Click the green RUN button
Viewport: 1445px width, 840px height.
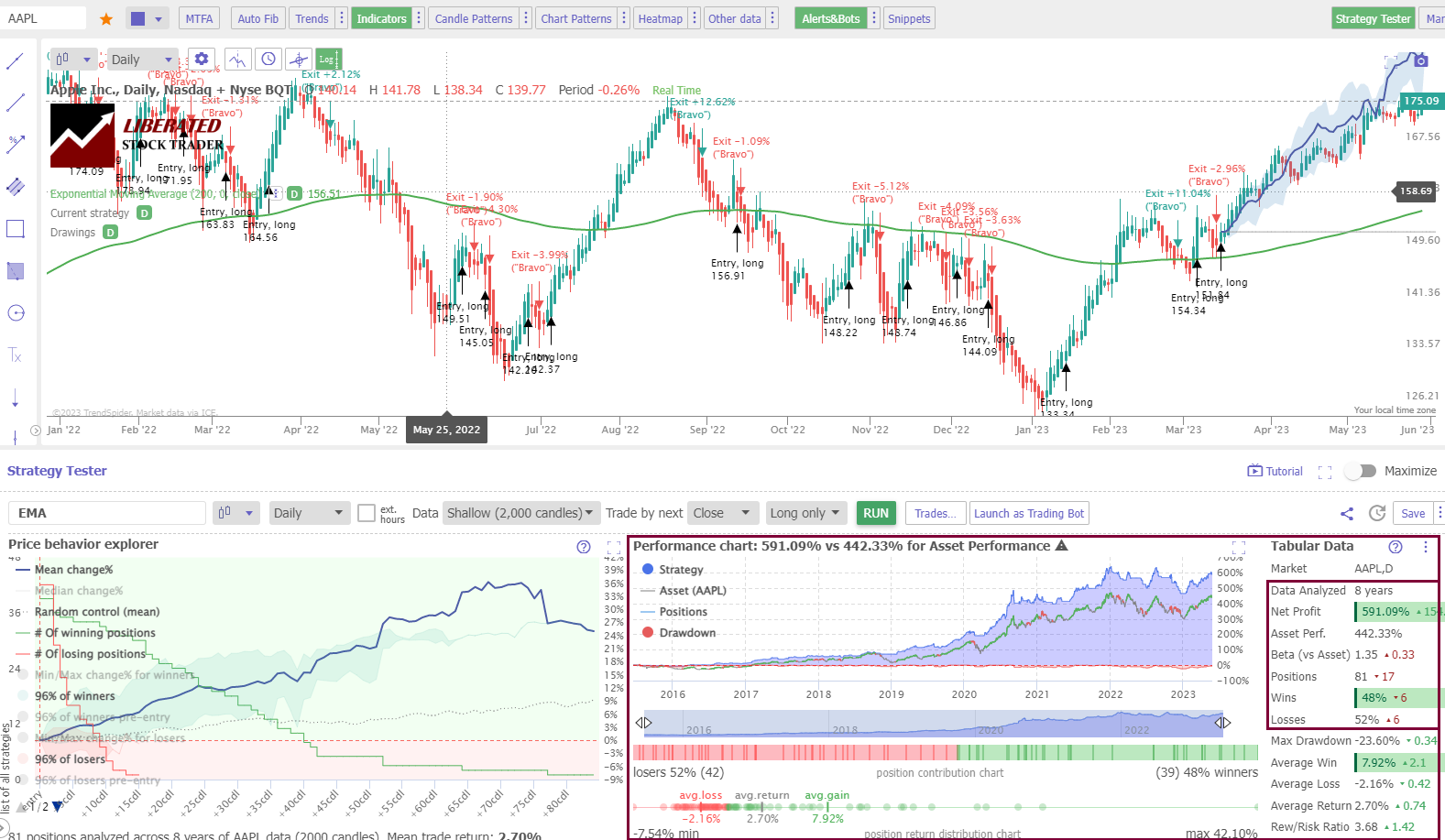point(876,513)
